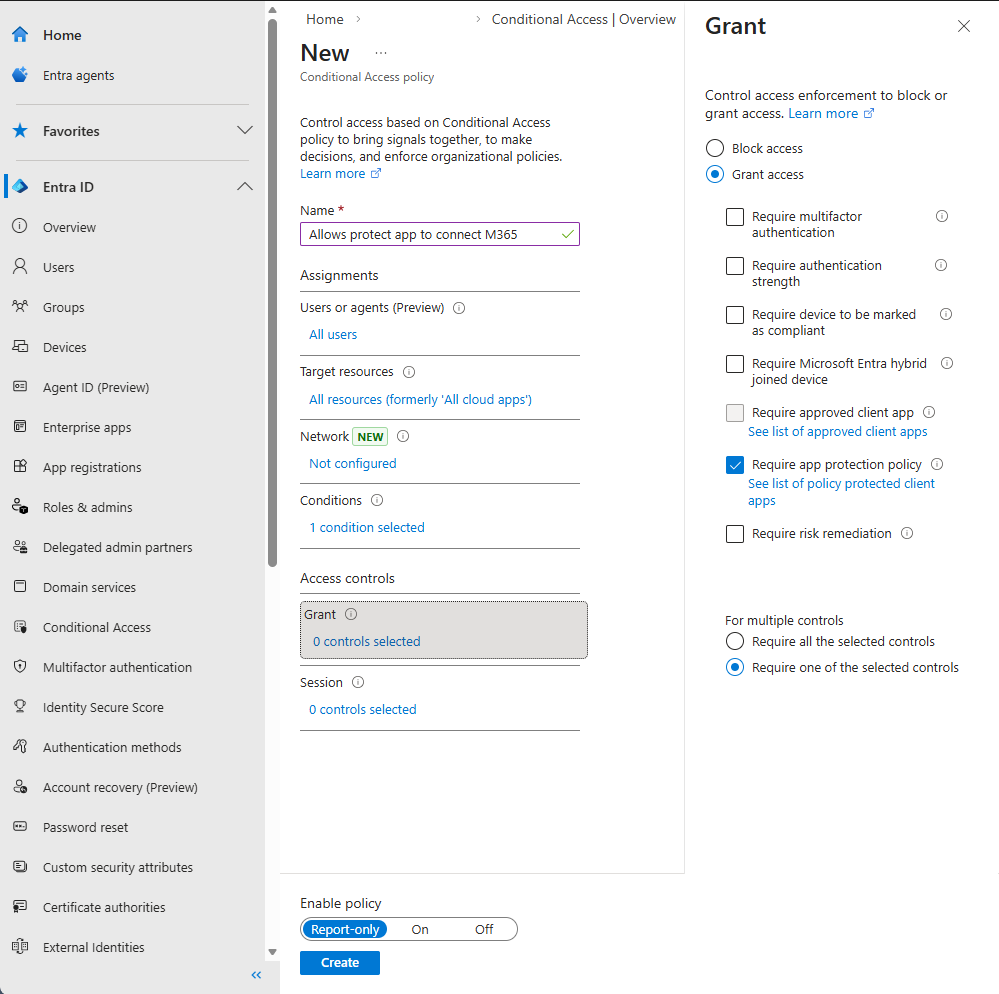
Task: Show info for Target resources
Action: tap(409, 372)
